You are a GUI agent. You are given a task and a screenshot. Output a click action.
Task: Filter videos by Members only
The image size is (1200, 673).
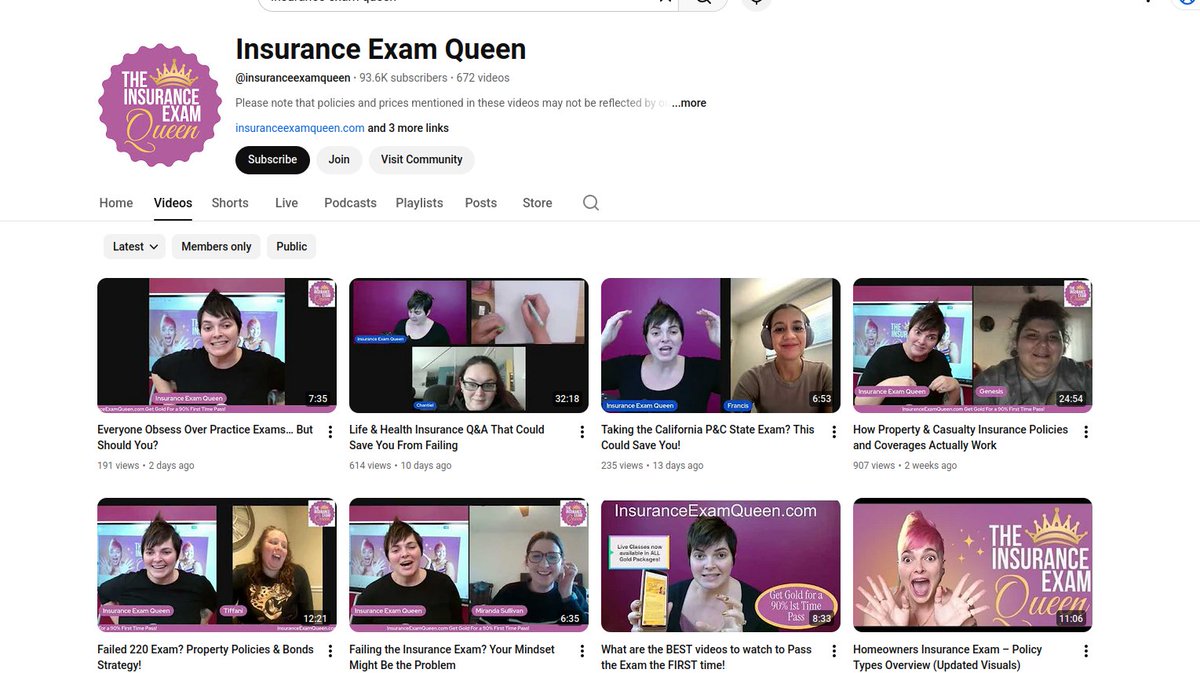(216, 247)
